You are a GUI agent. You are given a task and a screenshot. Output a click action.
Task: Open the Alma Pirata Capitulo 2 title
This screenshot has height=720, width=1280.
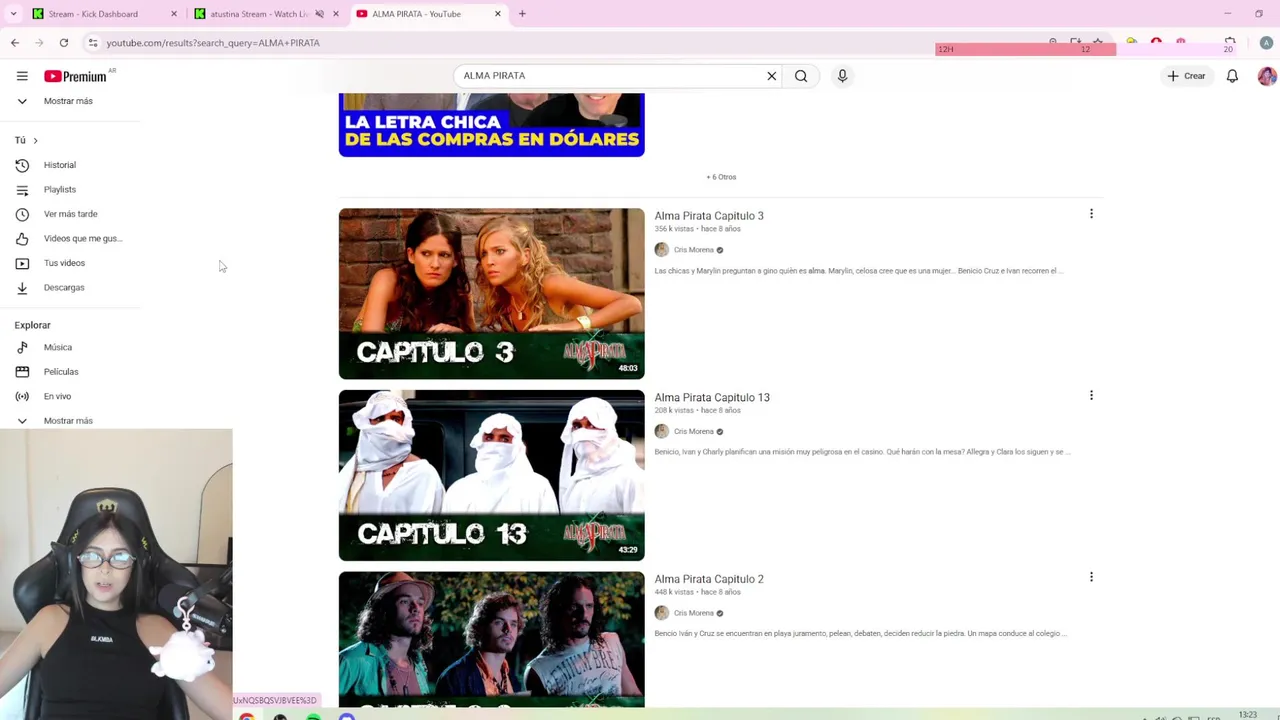709,579
